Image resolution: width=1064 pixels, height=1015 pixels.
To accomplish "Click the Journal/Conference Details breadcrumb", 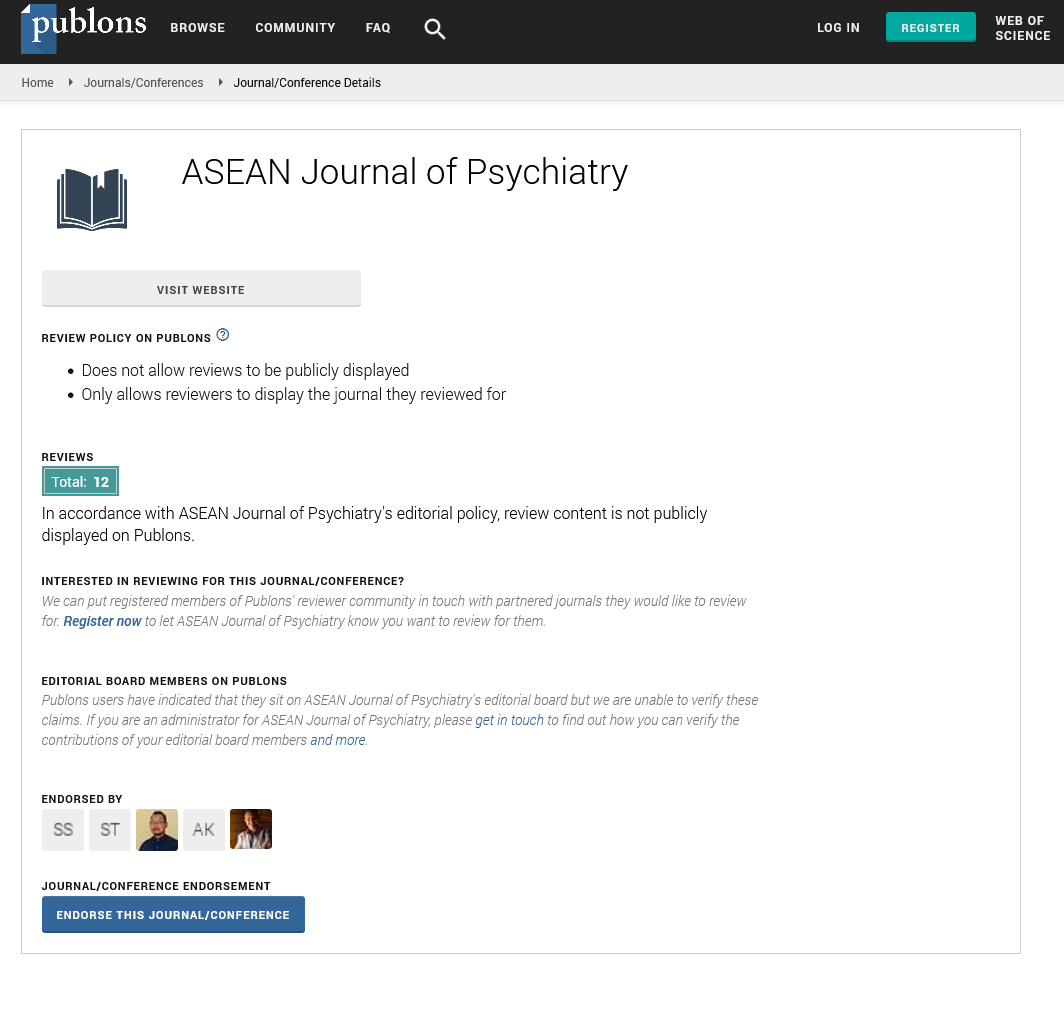I will pos(307,83).
